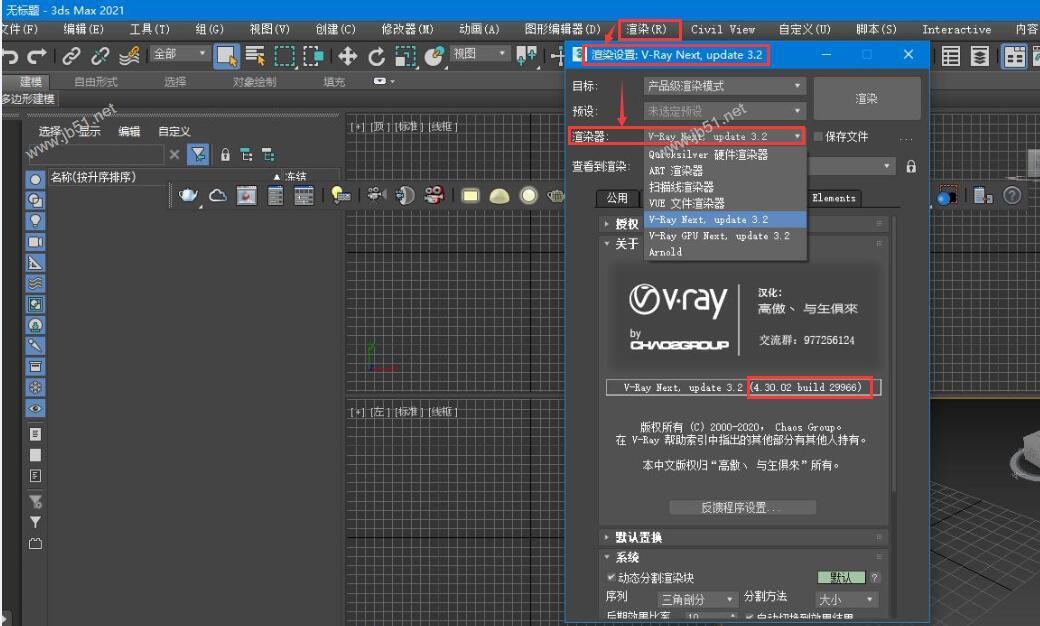Click the 反馈程序设置 button
The height and width of the screenshot is (626, 1040).
(740, 507)
